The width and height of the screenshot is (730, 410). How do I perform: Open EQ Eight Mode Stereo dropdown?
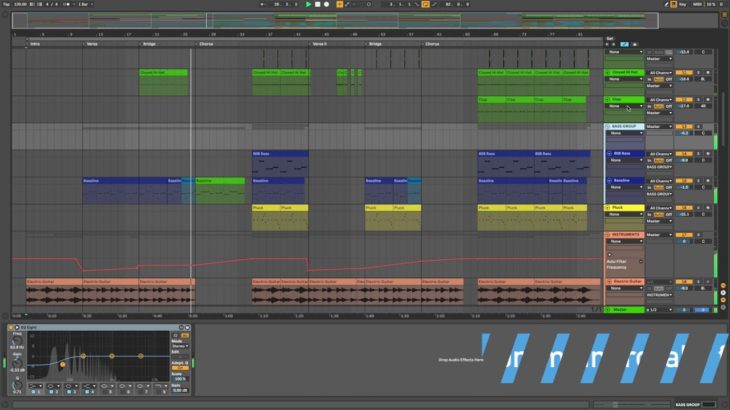[x=180, y=346]
